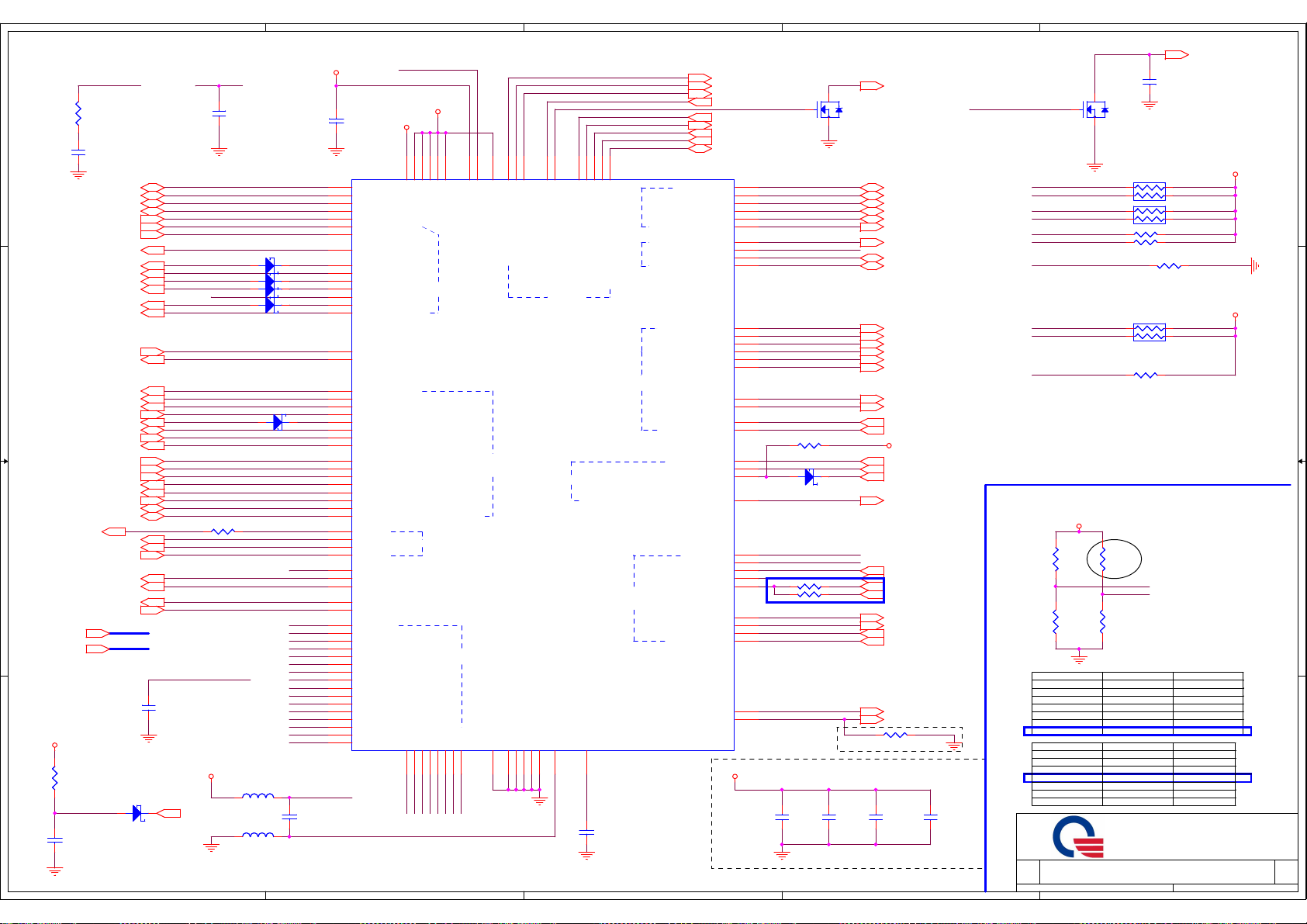This screenshot has height=924, width=1307.
Task: Click the leftmost capacitor in the large dashed box
Action: click(x=782, y=817)
